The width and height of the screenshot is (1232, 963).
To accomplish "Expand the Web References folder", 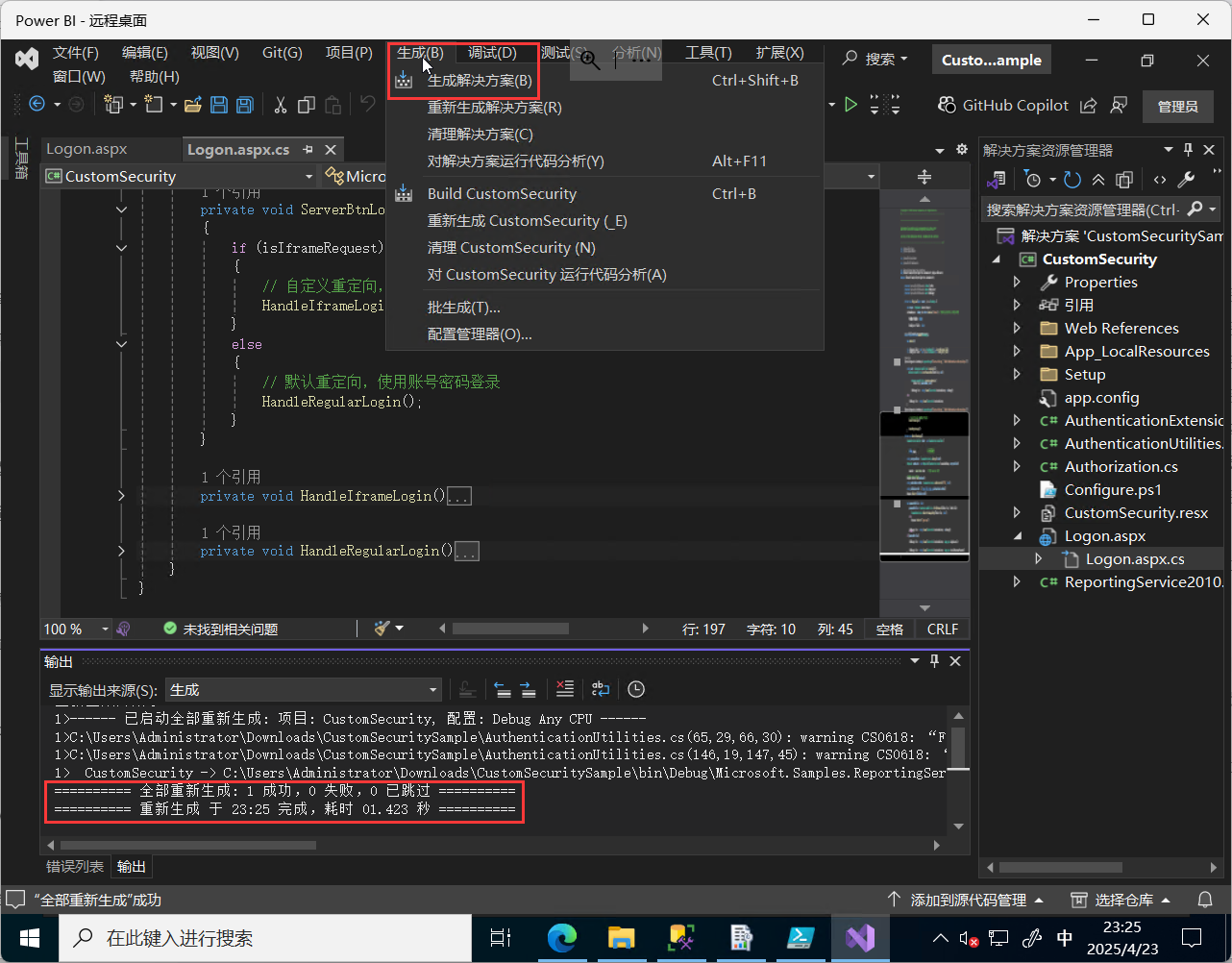I will pyautogui.click(x=1017, y=329).
